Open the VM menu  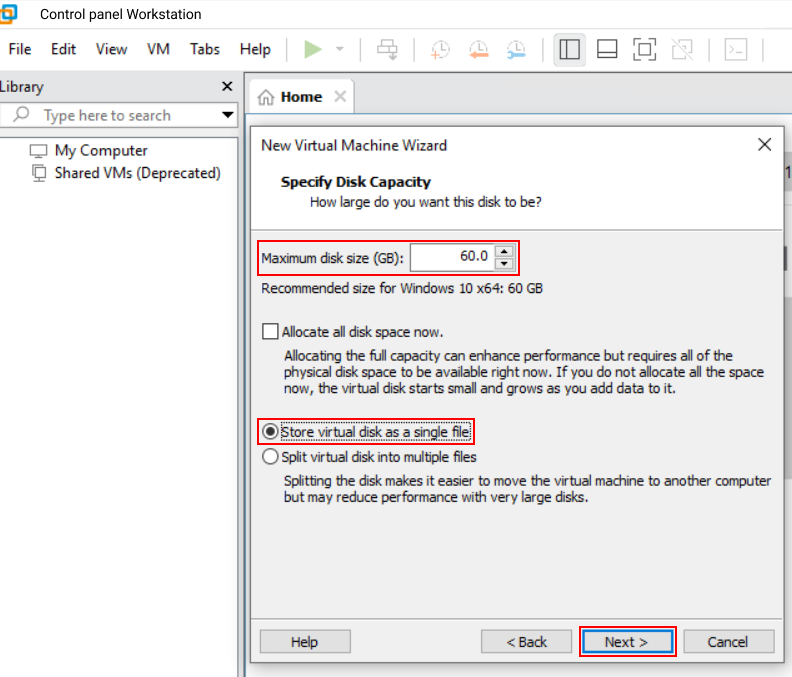(158, 49)
